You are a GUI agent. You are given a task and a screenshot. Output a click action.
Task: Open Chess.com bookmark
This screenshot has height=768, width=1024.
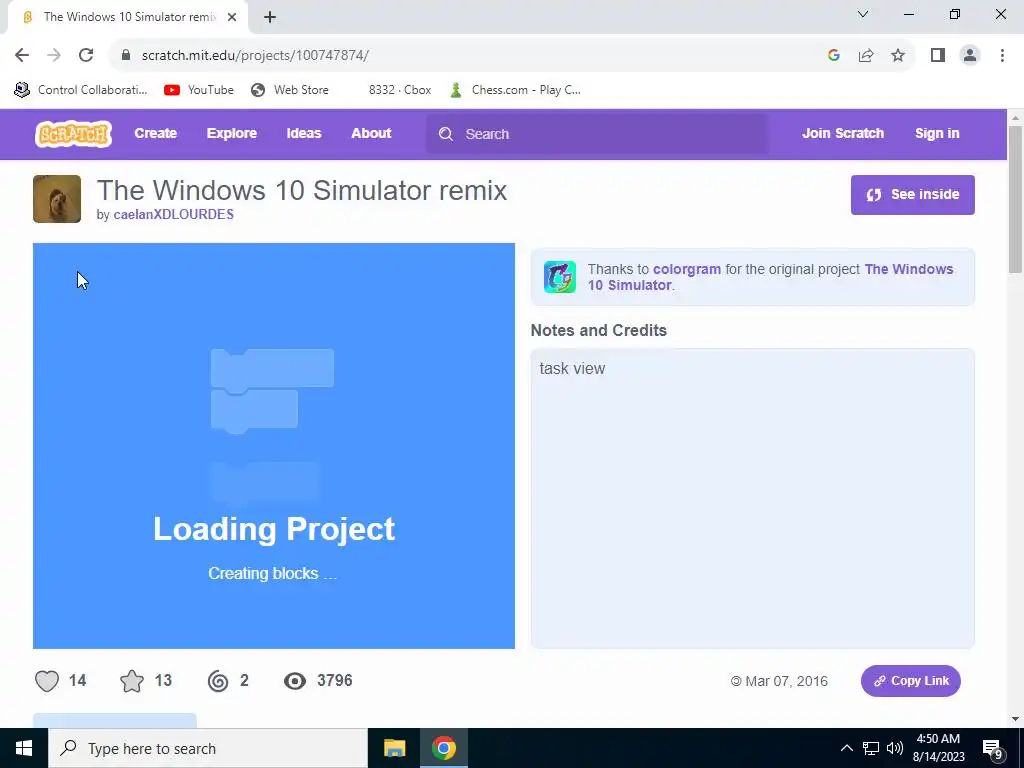(515, 90)
